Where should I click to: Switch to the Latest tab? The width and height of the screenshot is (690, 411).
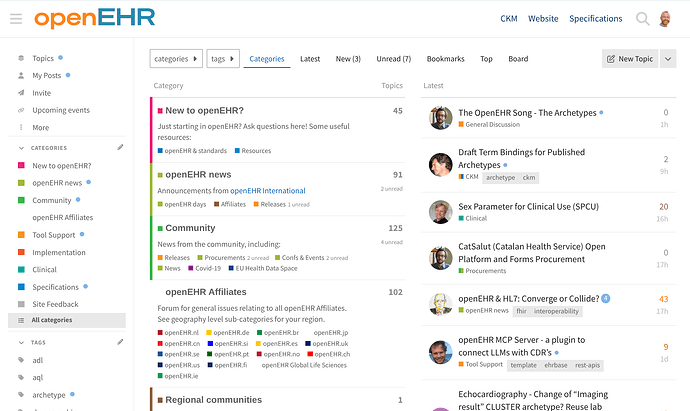[310, 59]
